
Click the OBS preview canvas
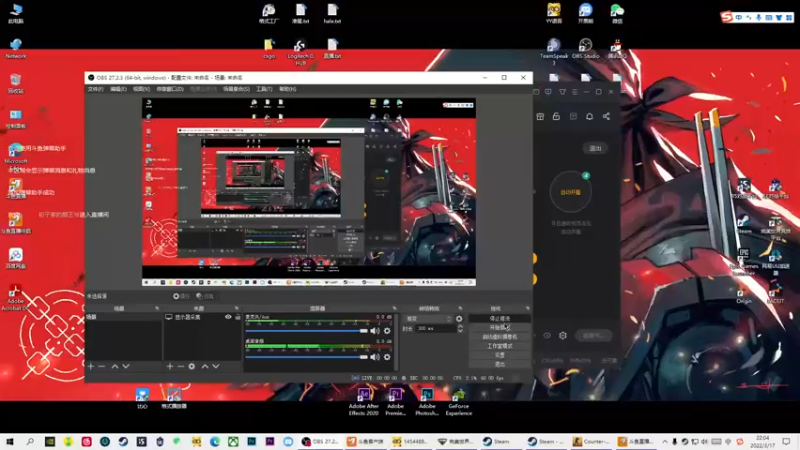(x=309, y=192)
